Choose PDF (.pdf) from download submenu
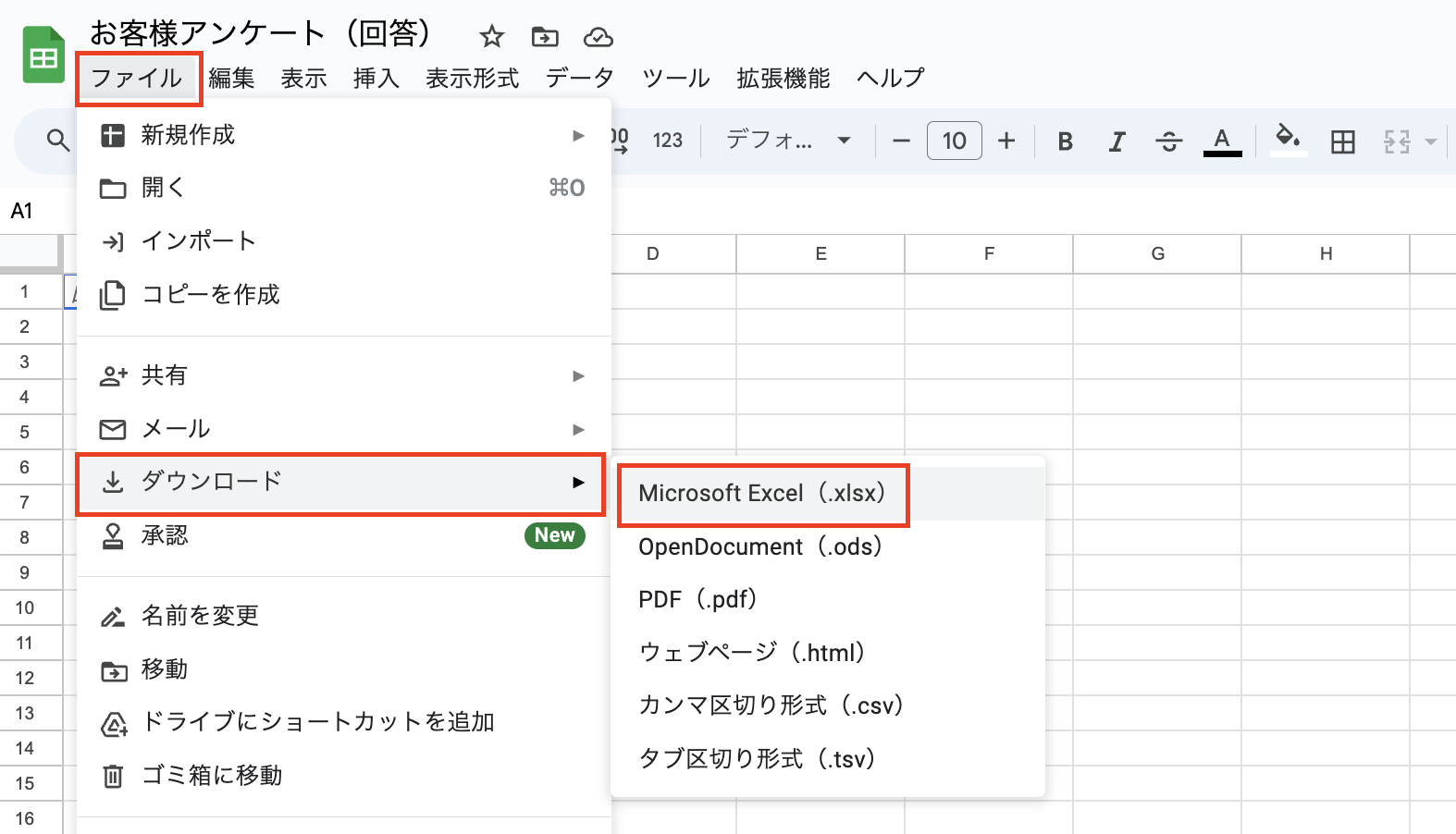 pos(698,600)
